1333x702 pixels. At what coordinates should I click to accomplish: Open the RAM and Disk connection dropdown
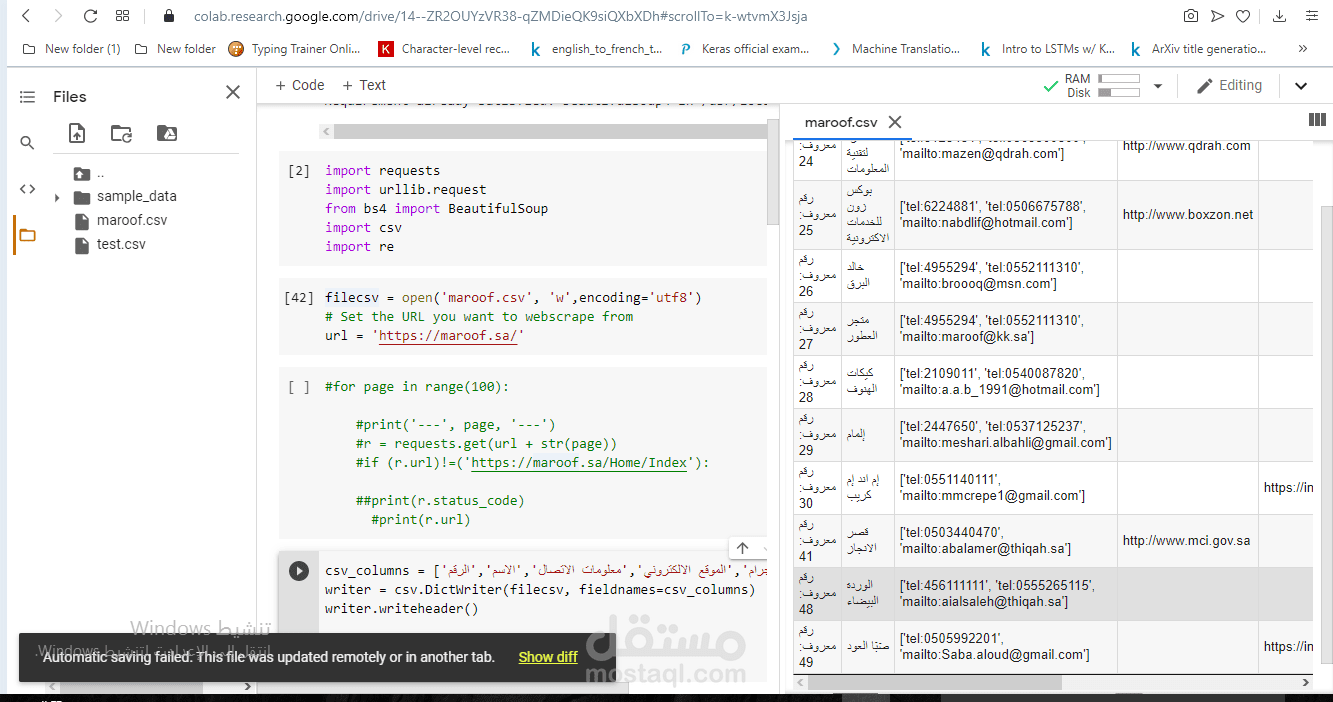pos(1158,86)
